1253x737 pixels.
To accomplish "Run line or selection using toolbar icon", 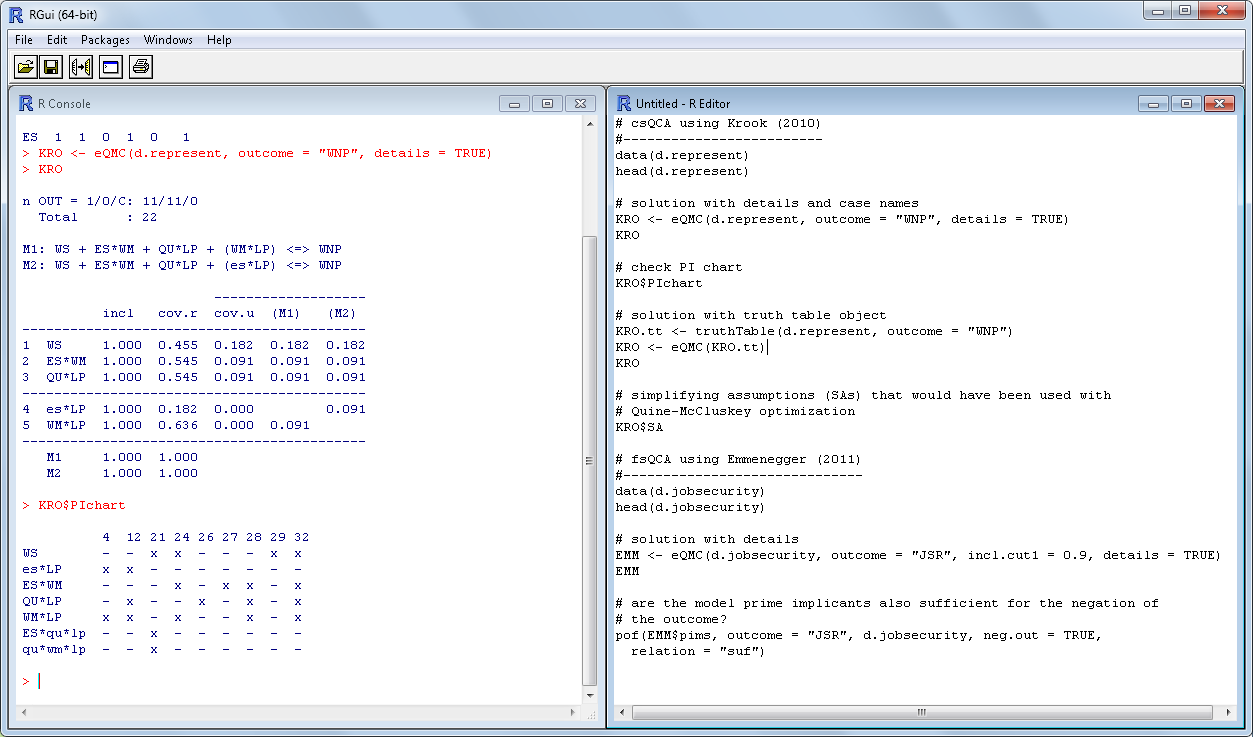I will (81, 67).
